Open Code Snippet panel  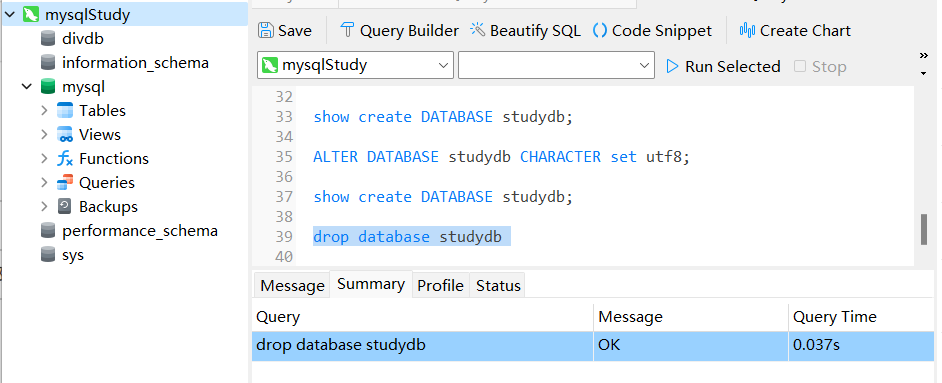(652, 30)
